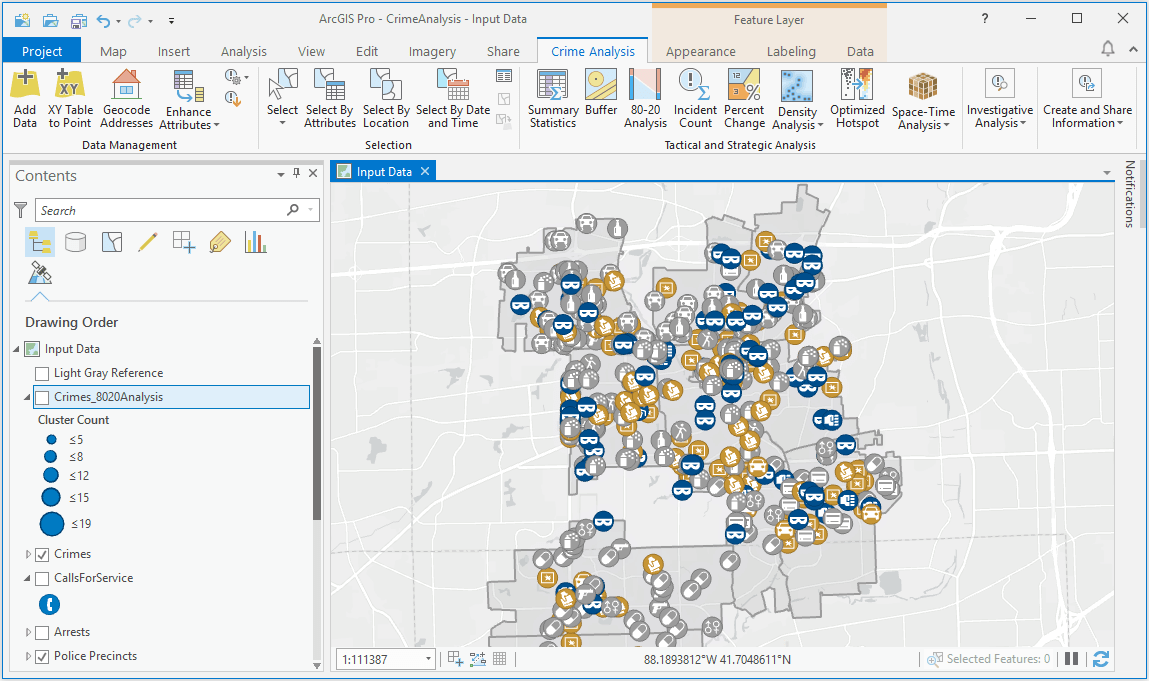Show the Crimes_8020Analysis layer
Viewport: 1149px width, 681px height.
(42, 396)
